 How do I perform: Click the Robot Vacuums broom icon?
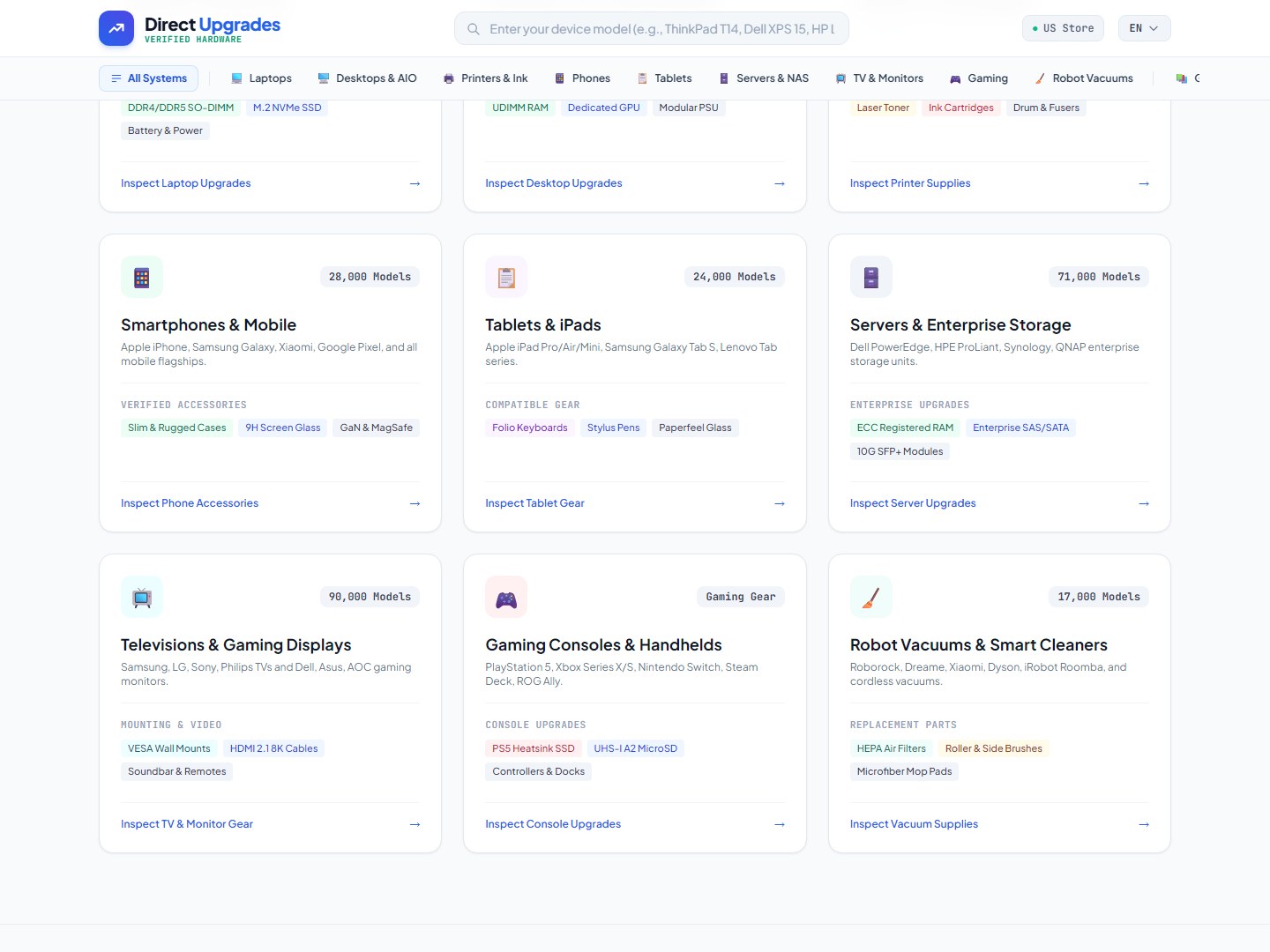pyautogui.click(x=871, y=598)
